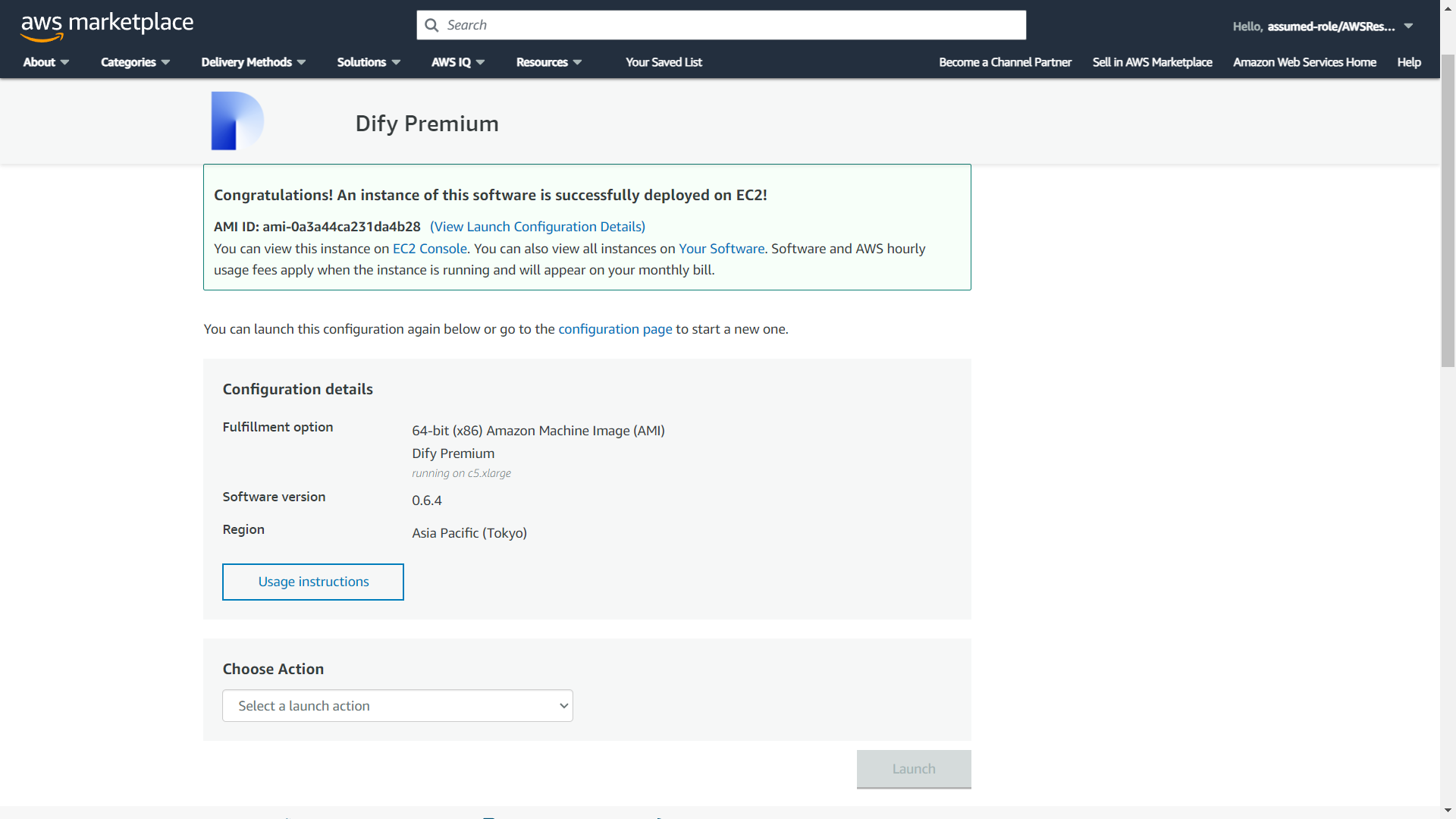Click the Help link in the navbar
The image size is (1456, 819).
tap(1409, 62)
